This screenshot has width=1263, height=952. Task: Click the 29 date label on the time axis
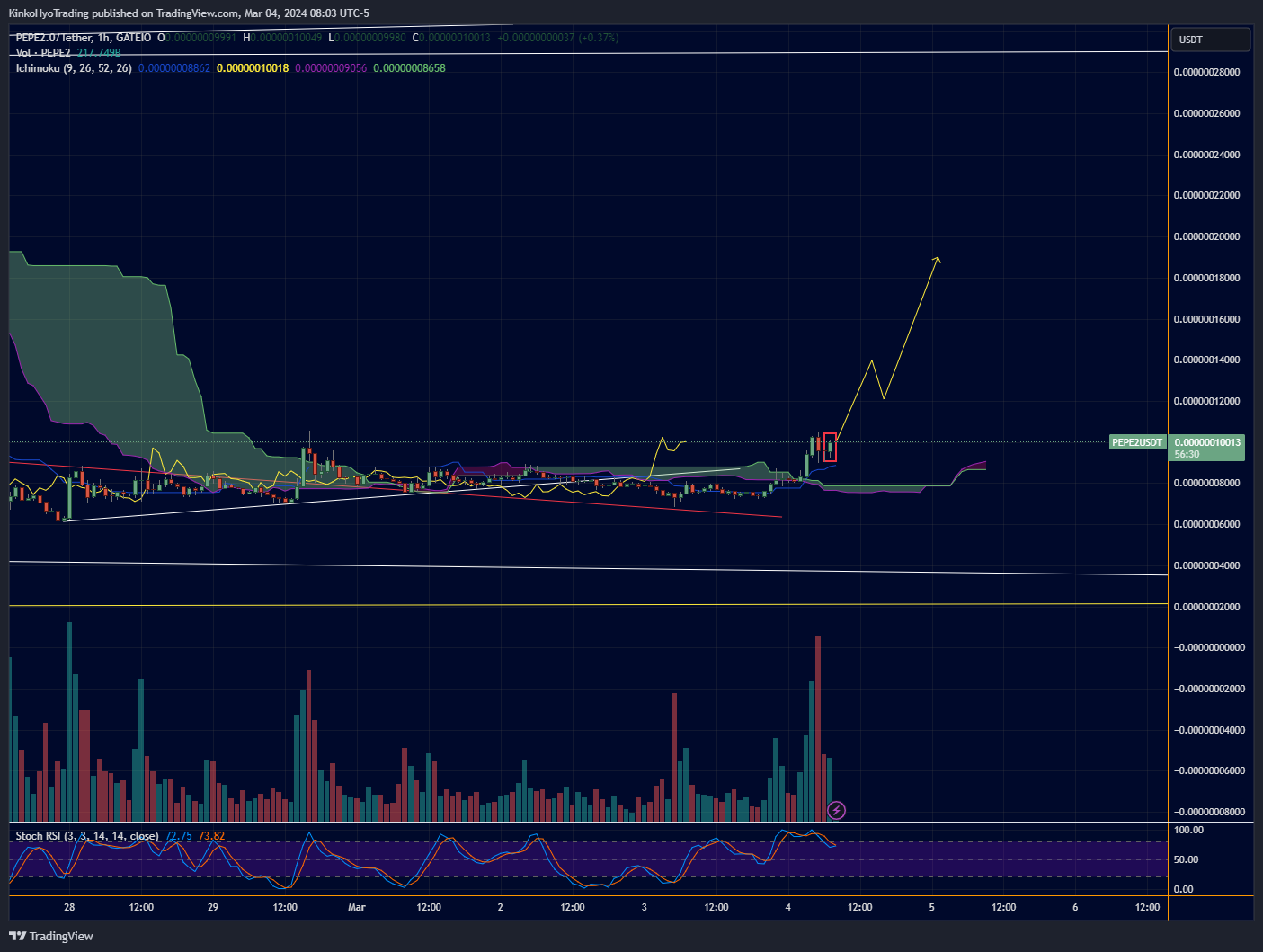(213, 907)
